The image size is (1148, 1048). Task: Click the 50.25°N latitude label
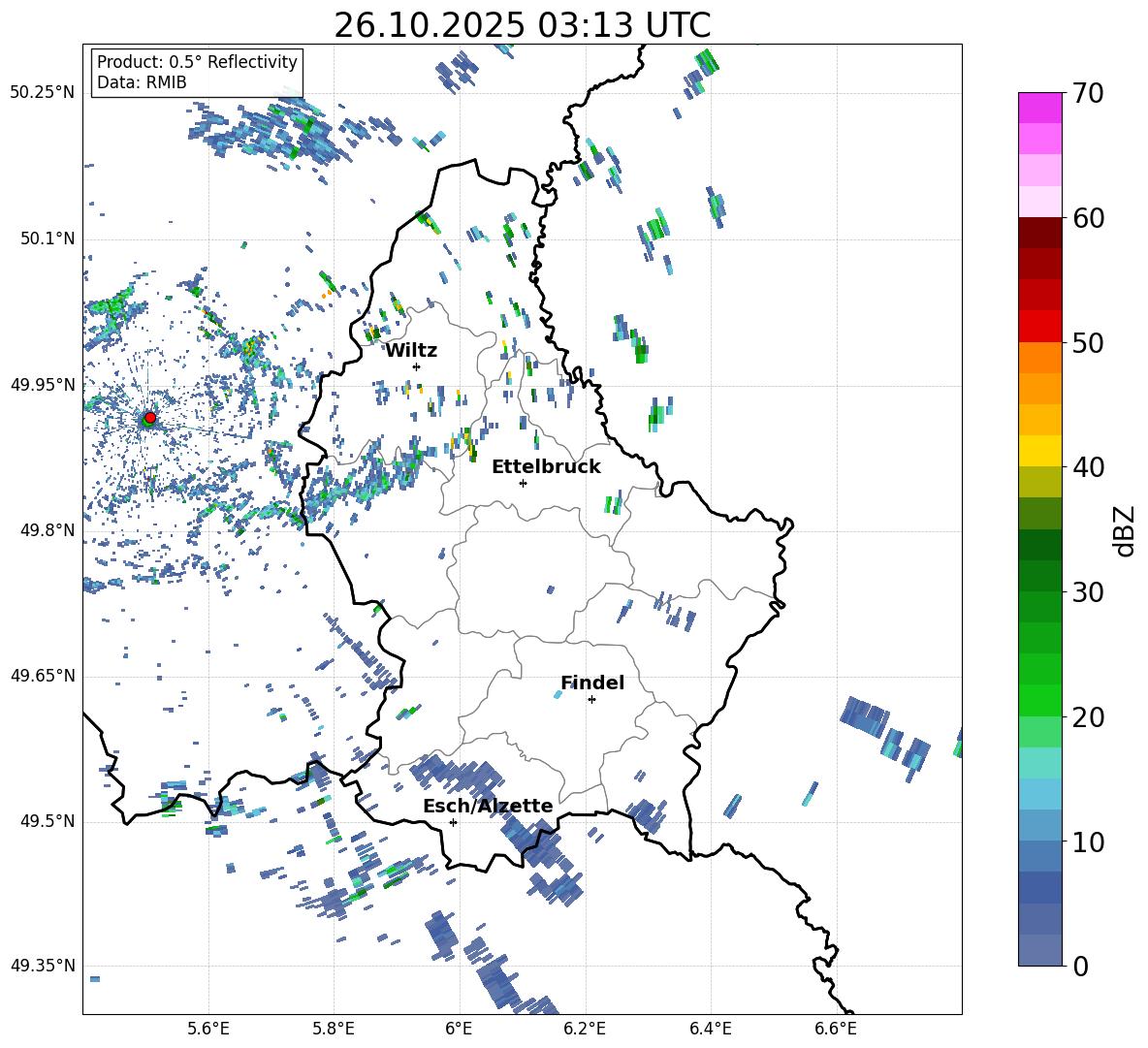[x=43, y=93]
